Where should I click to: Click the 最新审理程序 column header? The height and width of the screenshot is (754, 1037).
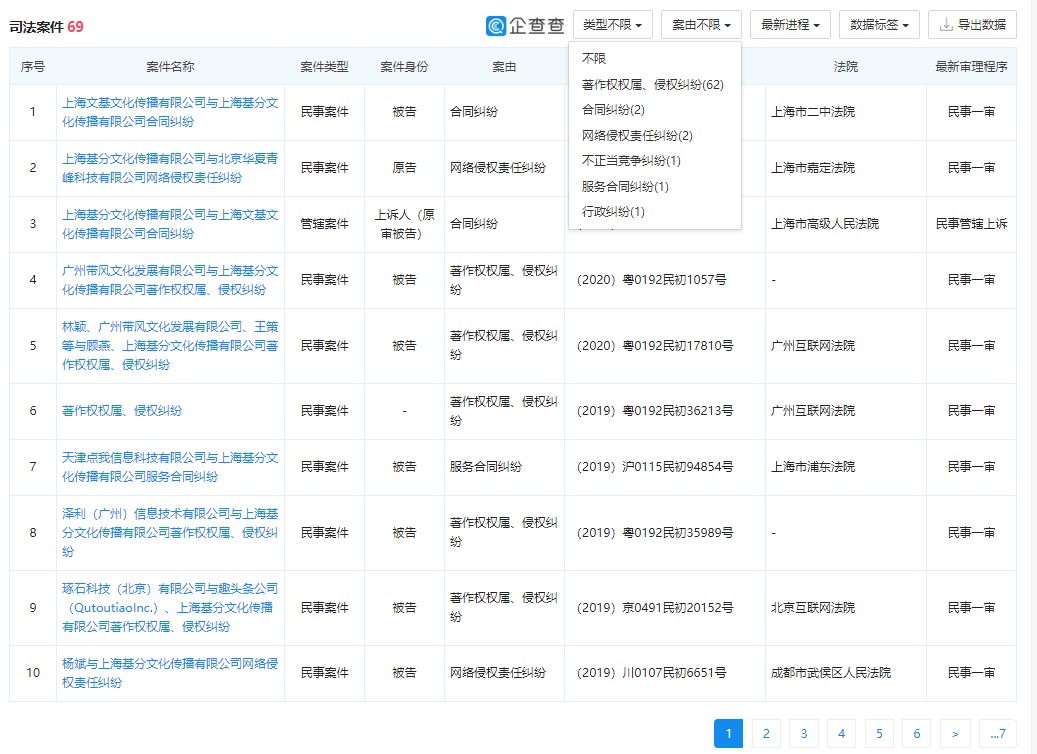(971, 67)
